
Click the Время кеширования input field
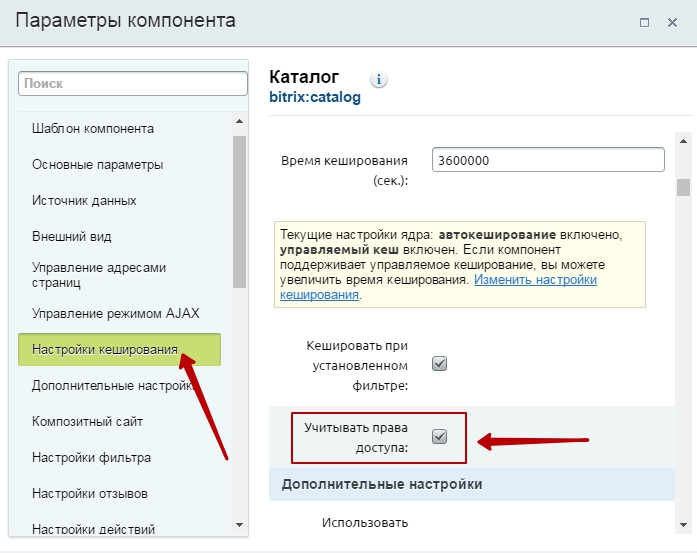pos(548,160)
